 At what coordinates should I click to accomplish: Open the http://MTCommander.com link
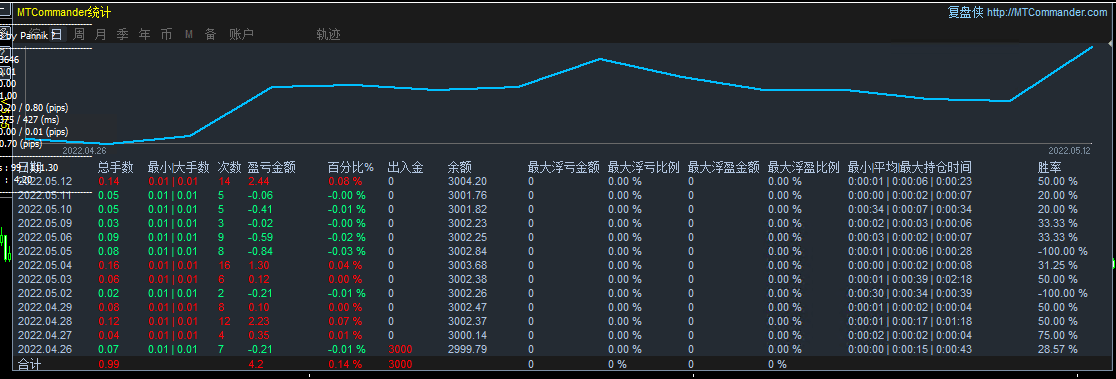coord(1046,12)
